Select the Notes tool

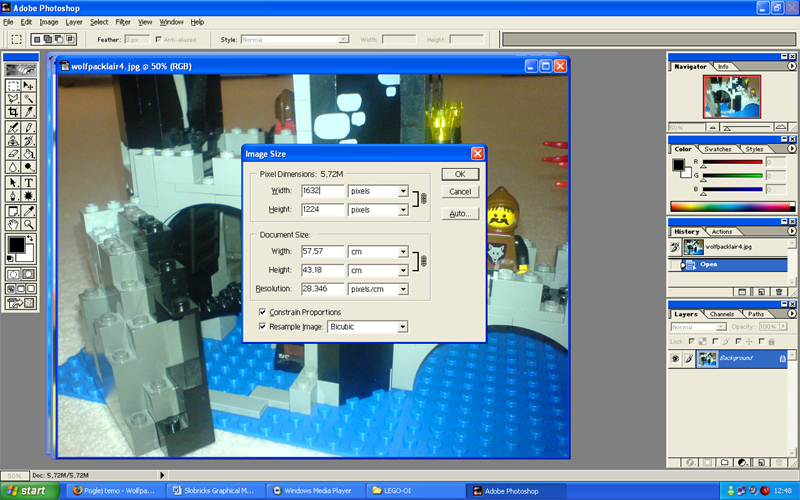[13, 211]
